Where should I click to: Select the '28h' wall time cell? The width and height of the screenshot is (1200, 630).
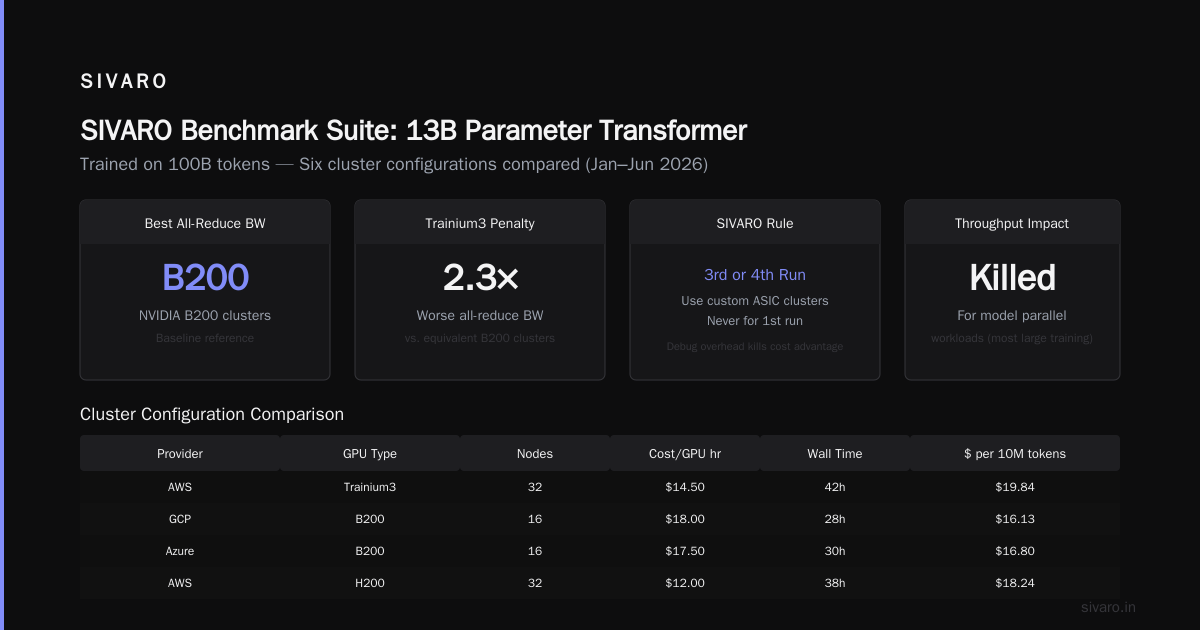tap(835, 519)
